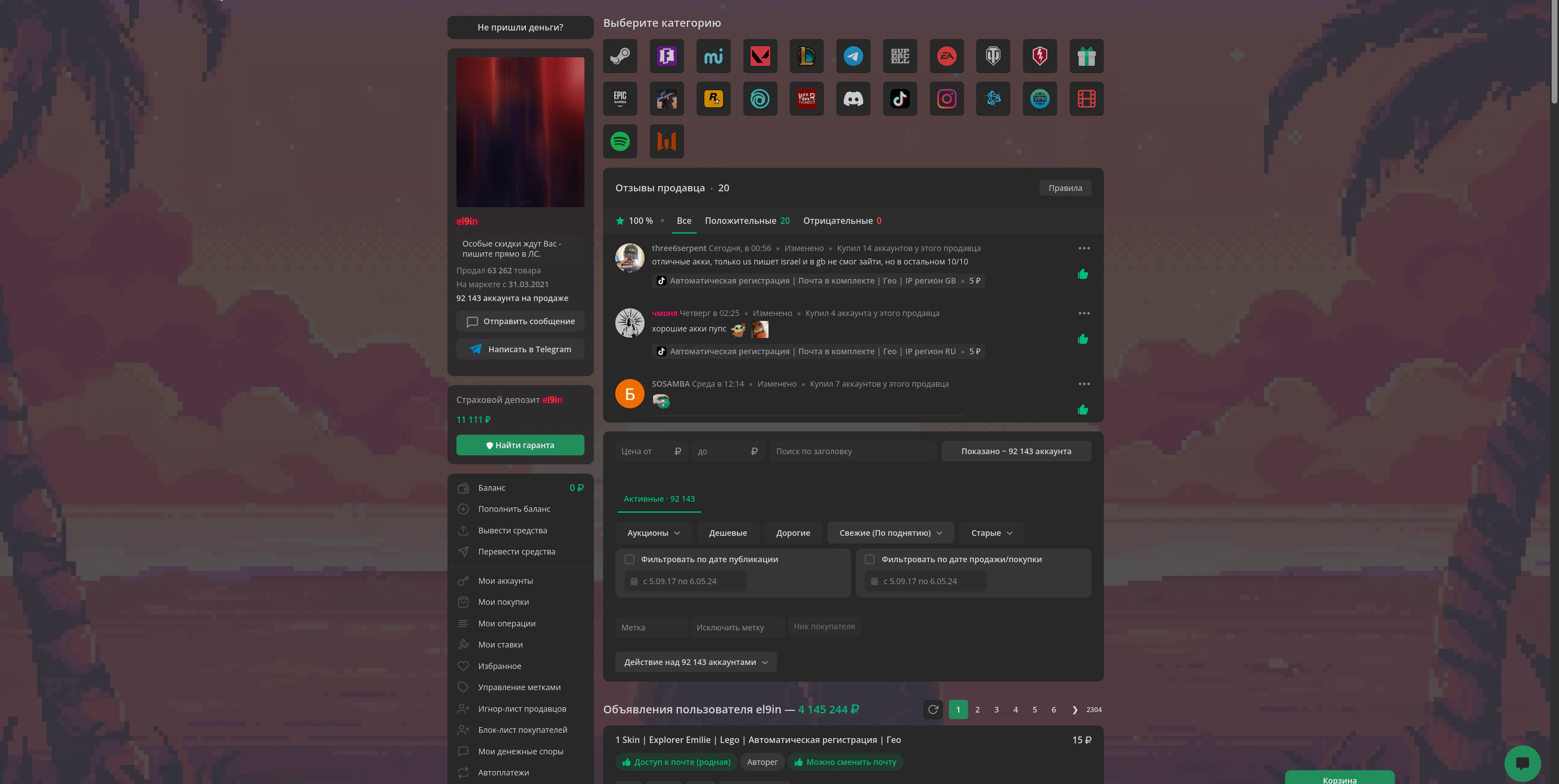The image size is (1559, 784).
Task: Select the Fortnite category icon
Action: (667, 56)
